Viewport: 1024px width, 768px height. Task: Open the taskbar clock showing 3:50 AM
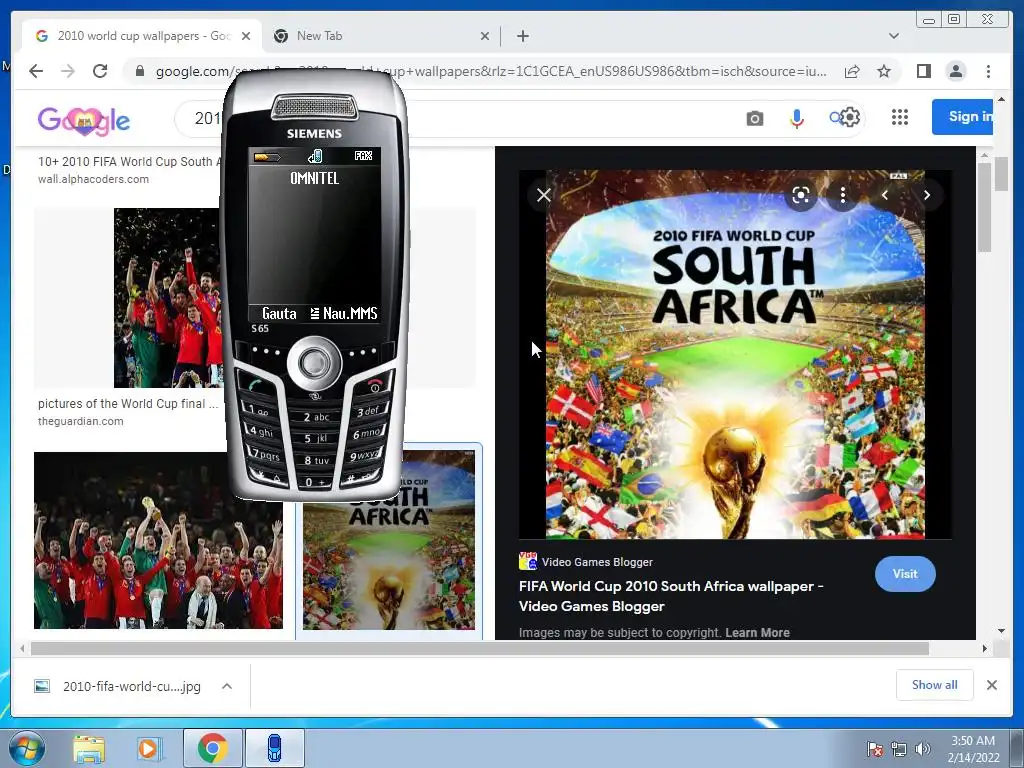coord(973,749)
